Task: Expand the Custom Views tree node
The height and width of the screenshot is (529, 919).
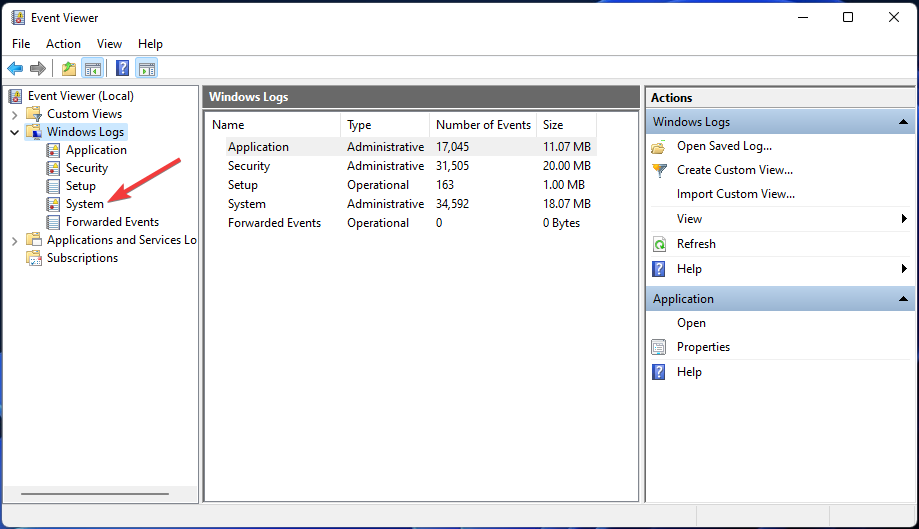Action: pyautogui.click(x=14, y=114)
